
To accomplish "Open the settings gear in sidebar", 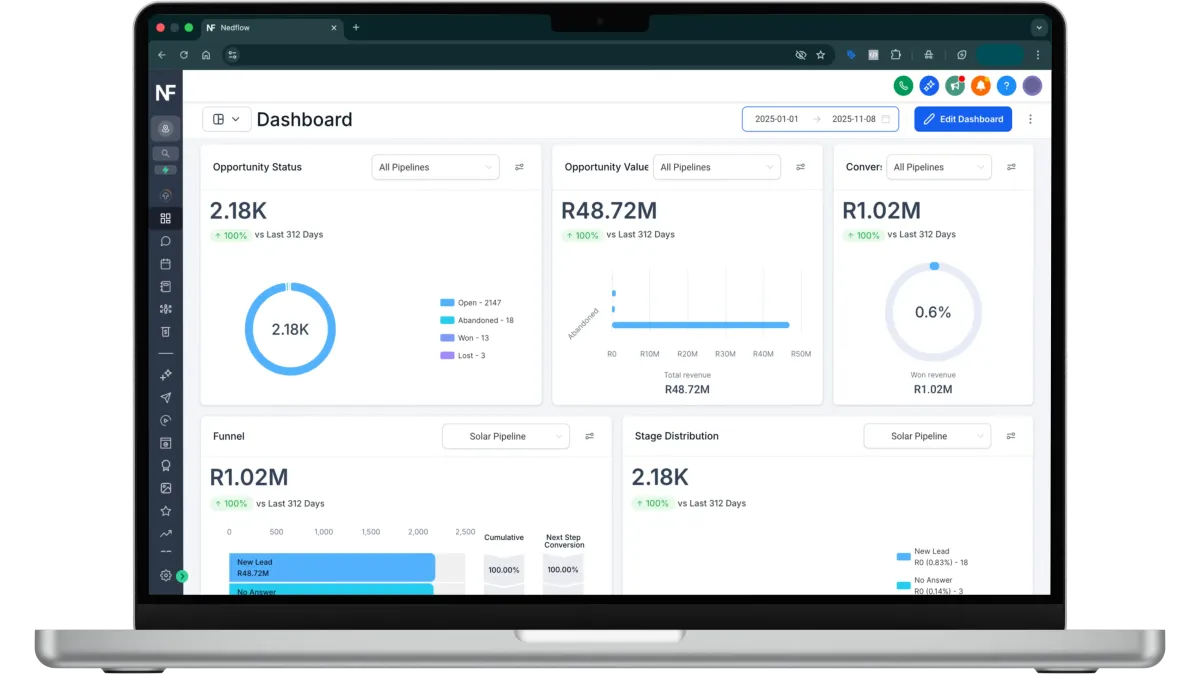I will coord(166,575).
